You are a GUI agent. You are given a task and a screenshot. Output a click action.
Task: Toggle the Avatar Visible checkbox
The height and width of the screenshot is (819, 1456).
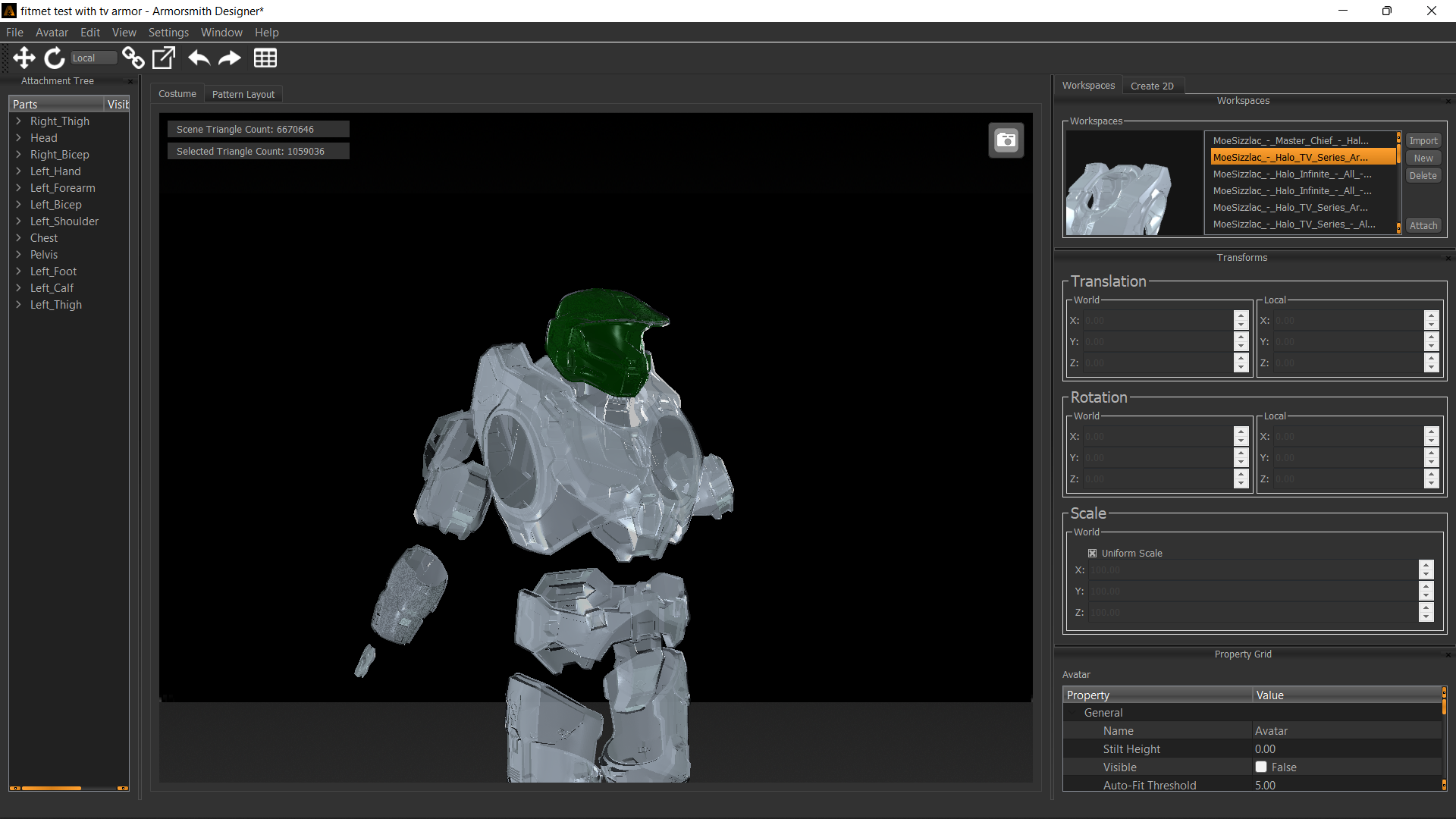tap(1261, 767)
